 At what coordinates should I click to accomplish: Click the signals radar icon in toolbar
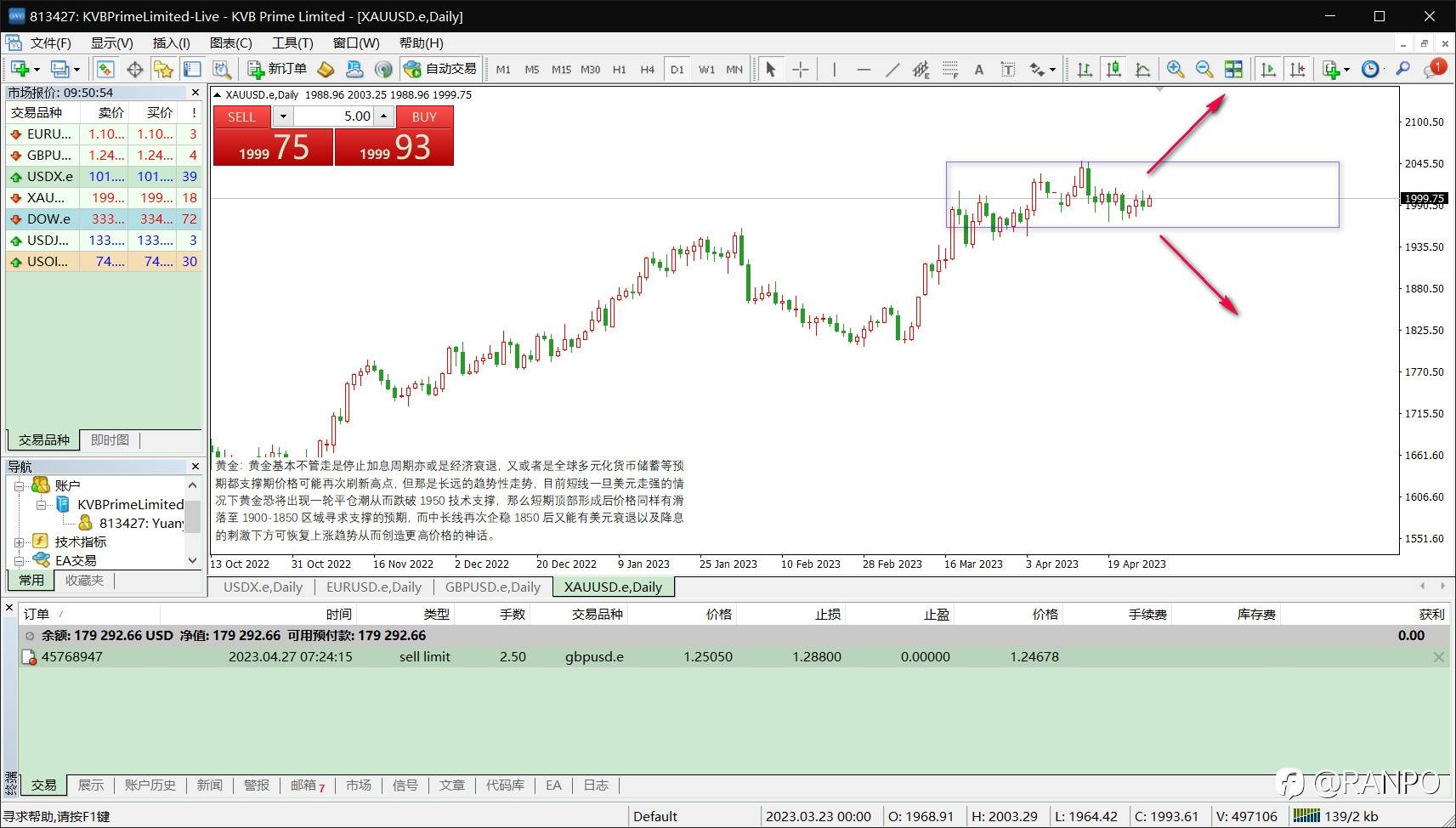point(384,70)
